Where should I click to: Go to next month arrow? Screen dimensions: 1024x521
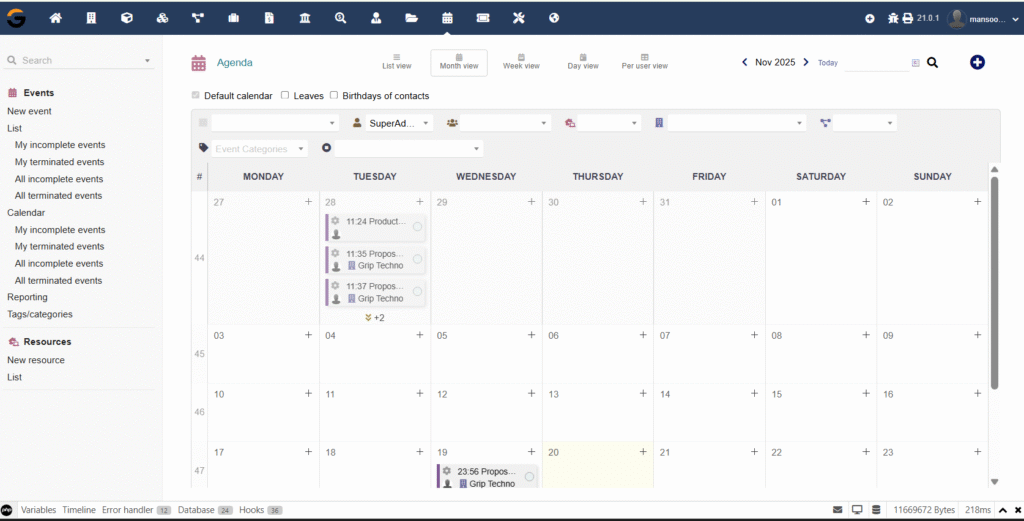coord(806,62)
